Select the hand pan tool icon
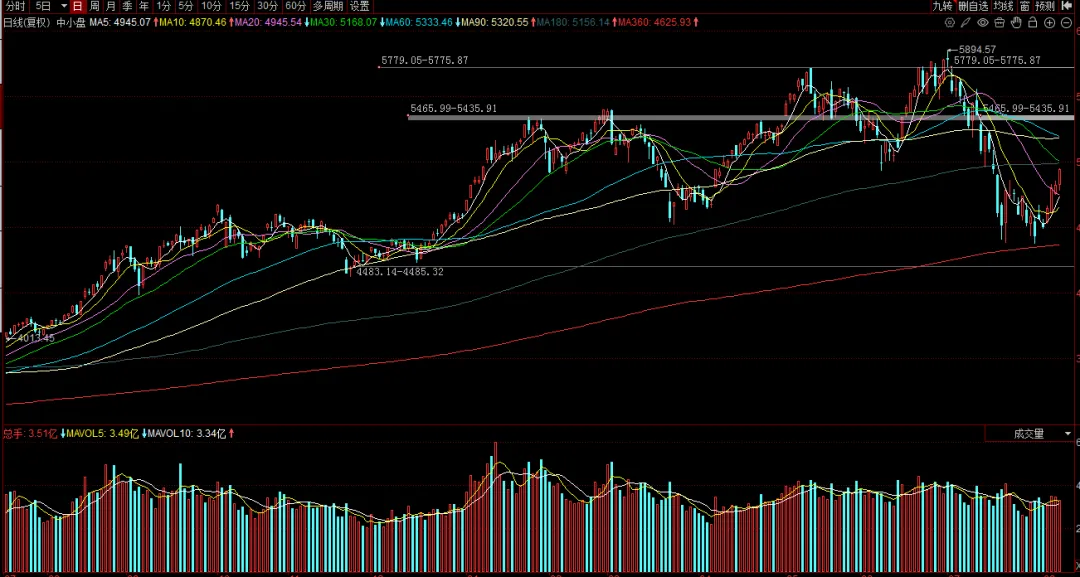 [1016, 23]
